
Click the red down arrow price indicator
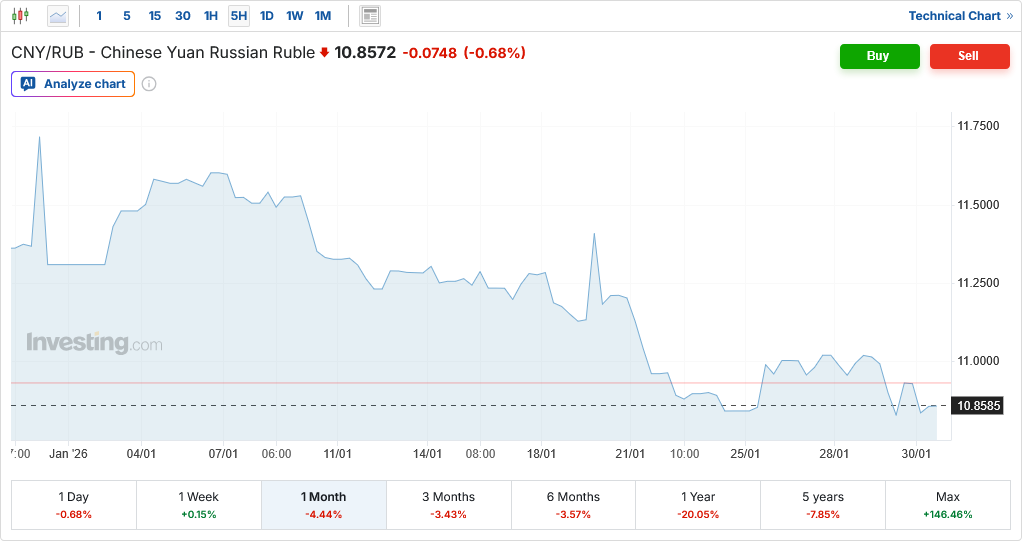coord(324,53)
